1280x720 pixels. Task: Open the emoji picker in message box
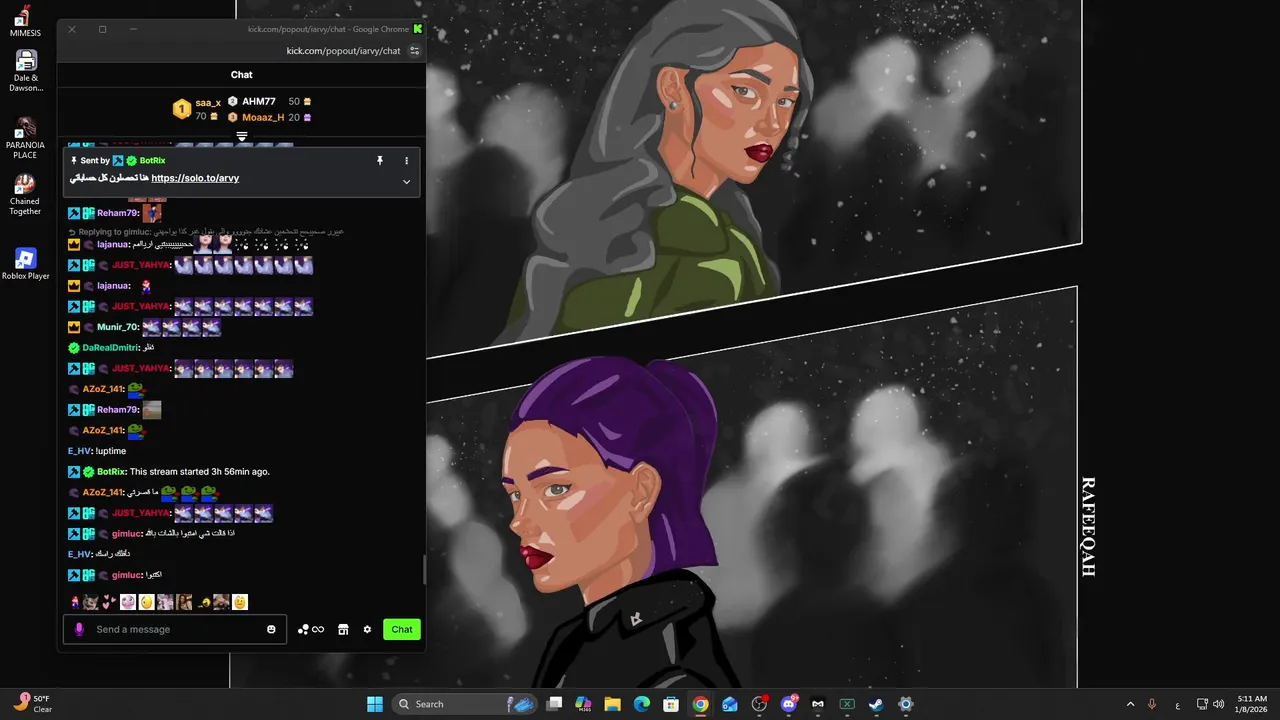[271, 629]
